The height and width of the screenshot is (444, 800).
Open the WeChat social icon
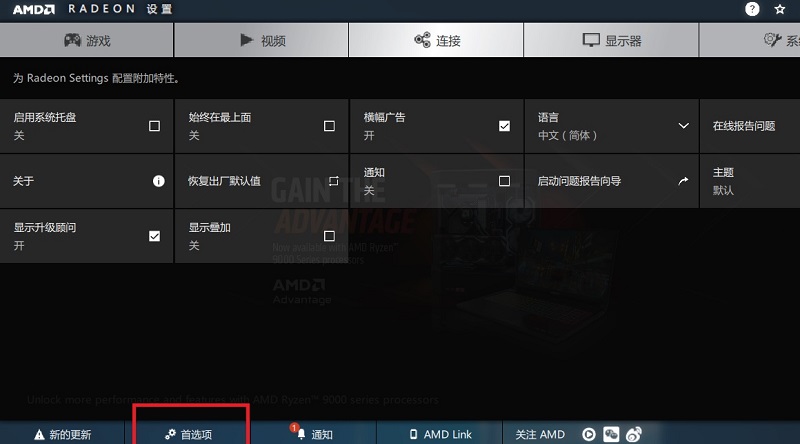(x=611, y=434)
